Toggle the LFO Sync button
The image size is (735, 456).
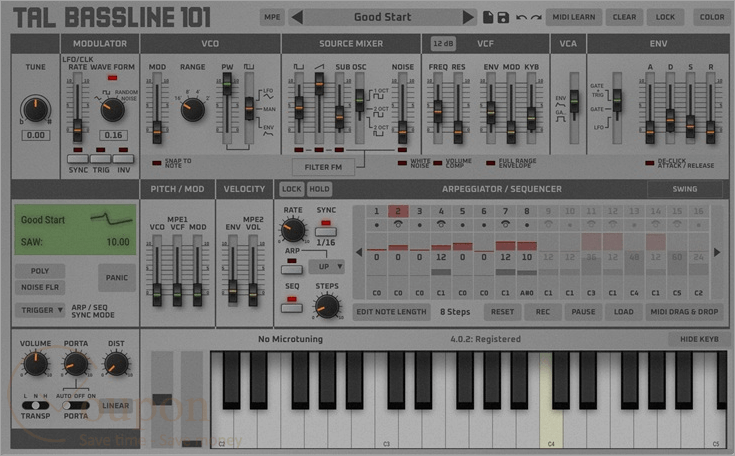(x=78, y=159)
